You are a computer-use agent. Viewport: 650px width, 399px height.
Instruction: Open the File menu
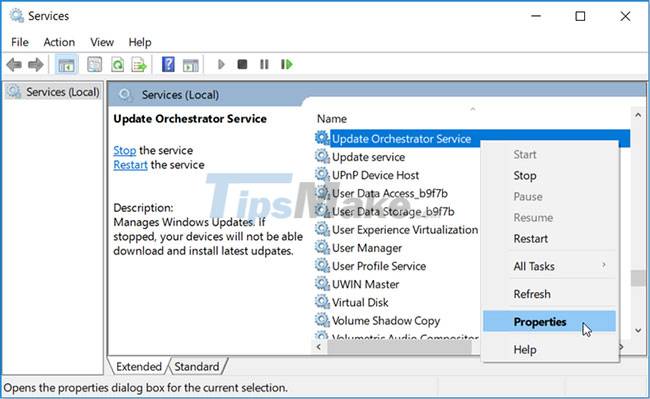point(20,42)
